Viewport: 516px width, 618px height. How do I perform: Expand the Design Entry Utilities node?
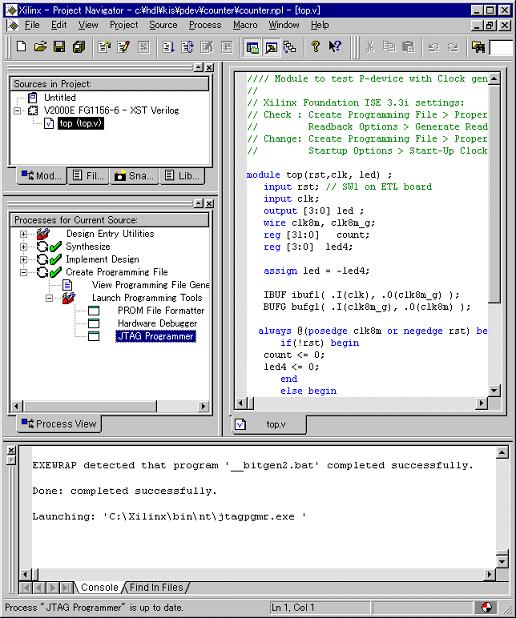[x=24, y=234]
